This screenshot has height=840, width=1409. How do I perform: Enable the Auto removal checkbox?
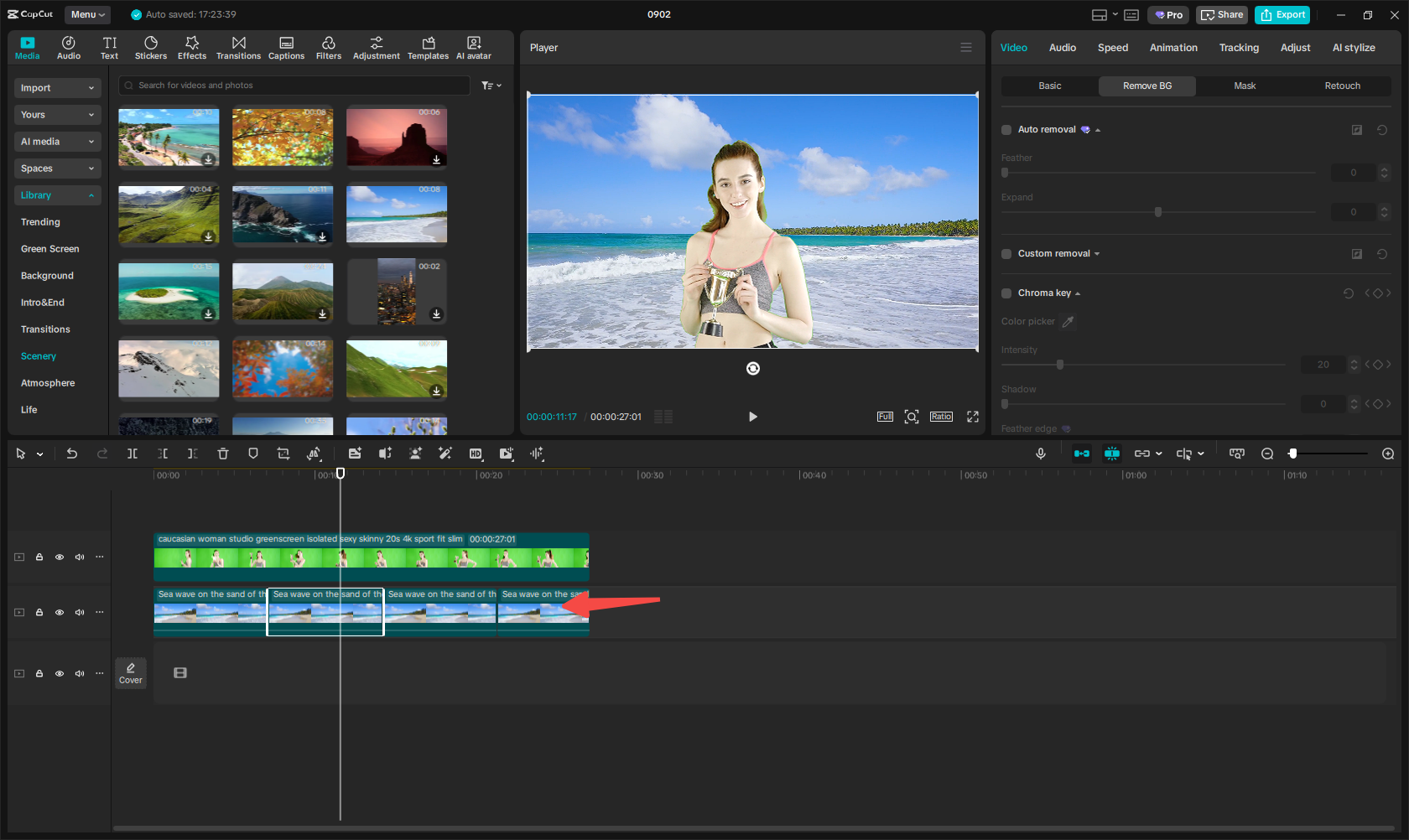pyautogui.click(x=1006, y=130)
